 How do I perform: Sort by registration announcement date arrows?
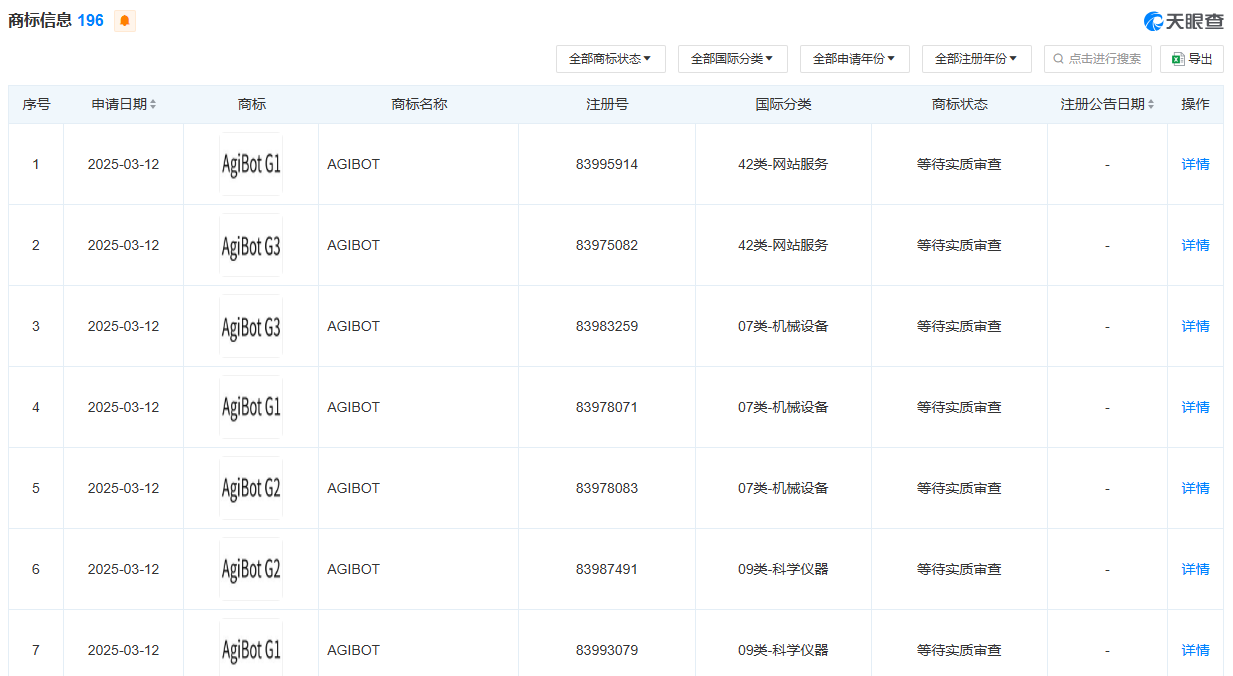tap(1151, 104)
